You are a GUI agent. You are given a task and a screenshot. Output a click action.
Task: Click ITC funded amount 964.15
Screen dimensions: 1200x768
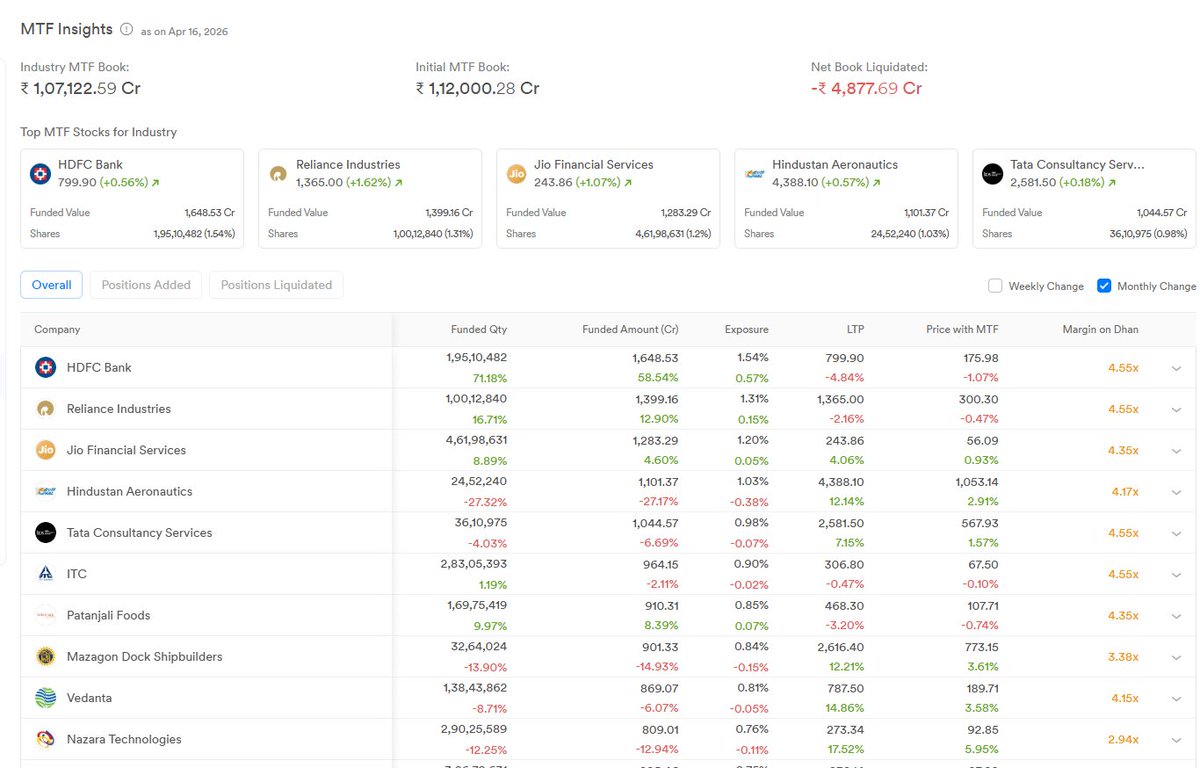[x=659, y=564]
